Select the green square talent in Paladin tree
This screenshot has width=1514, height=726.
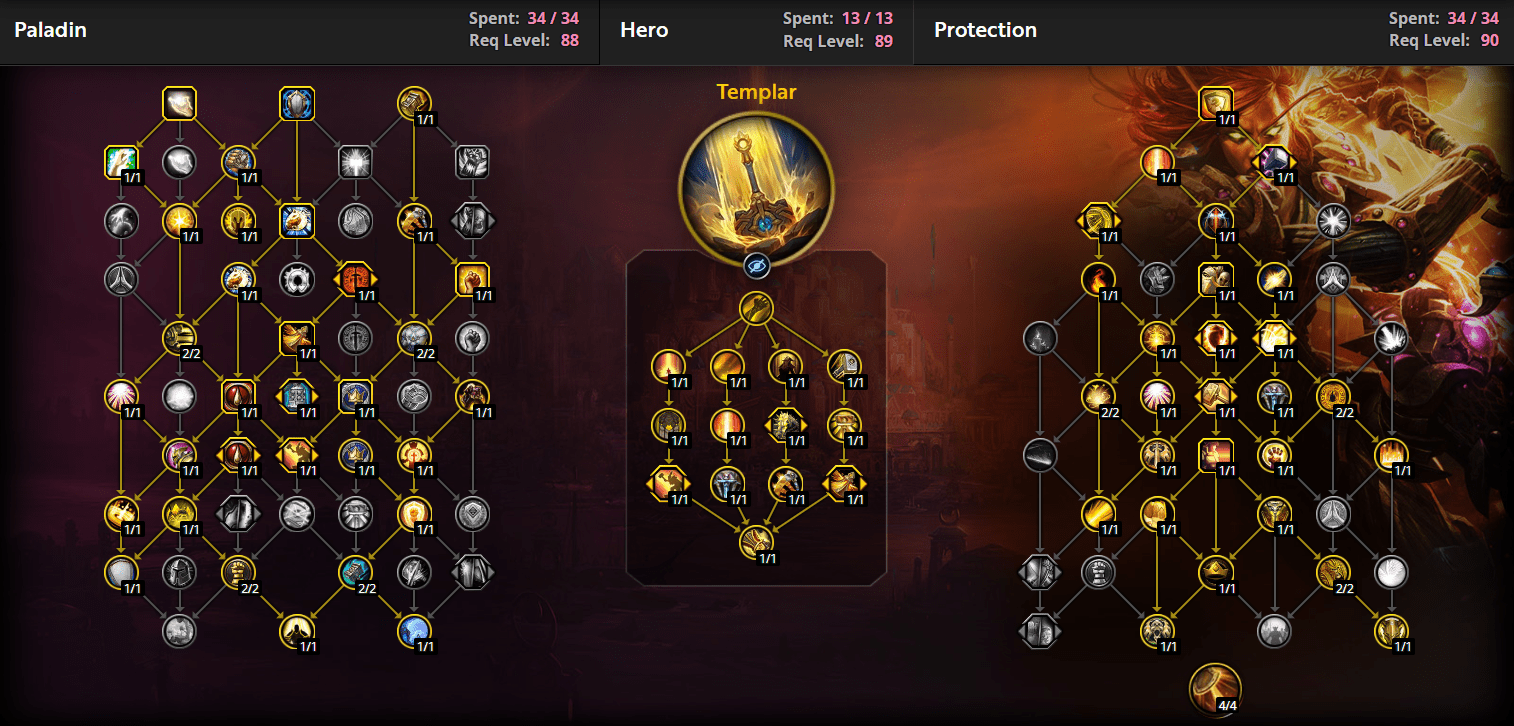(120, 162)
